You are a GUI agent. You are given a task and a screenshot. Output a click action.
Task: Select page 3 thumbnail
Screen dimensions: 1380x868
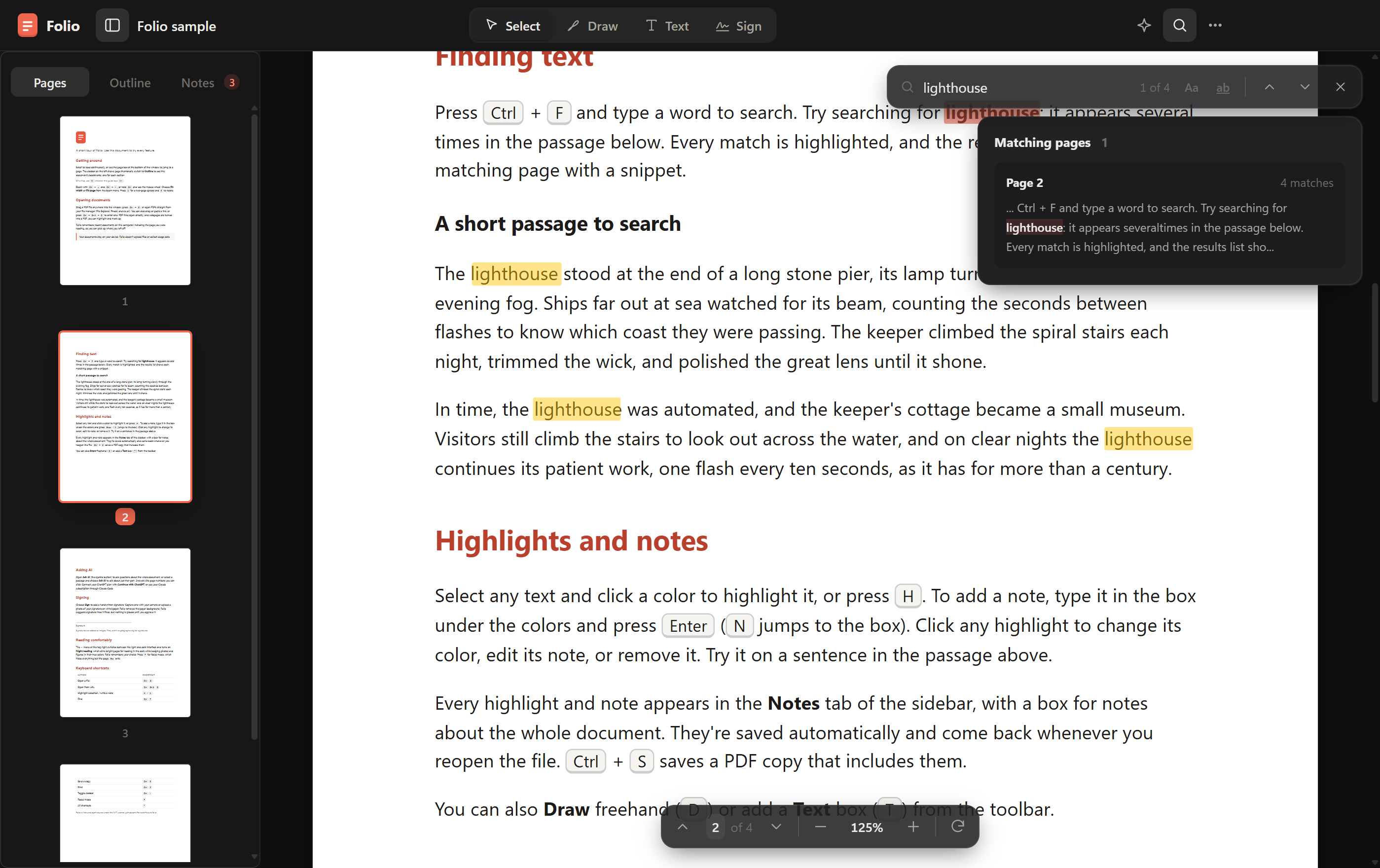[125, 633]
